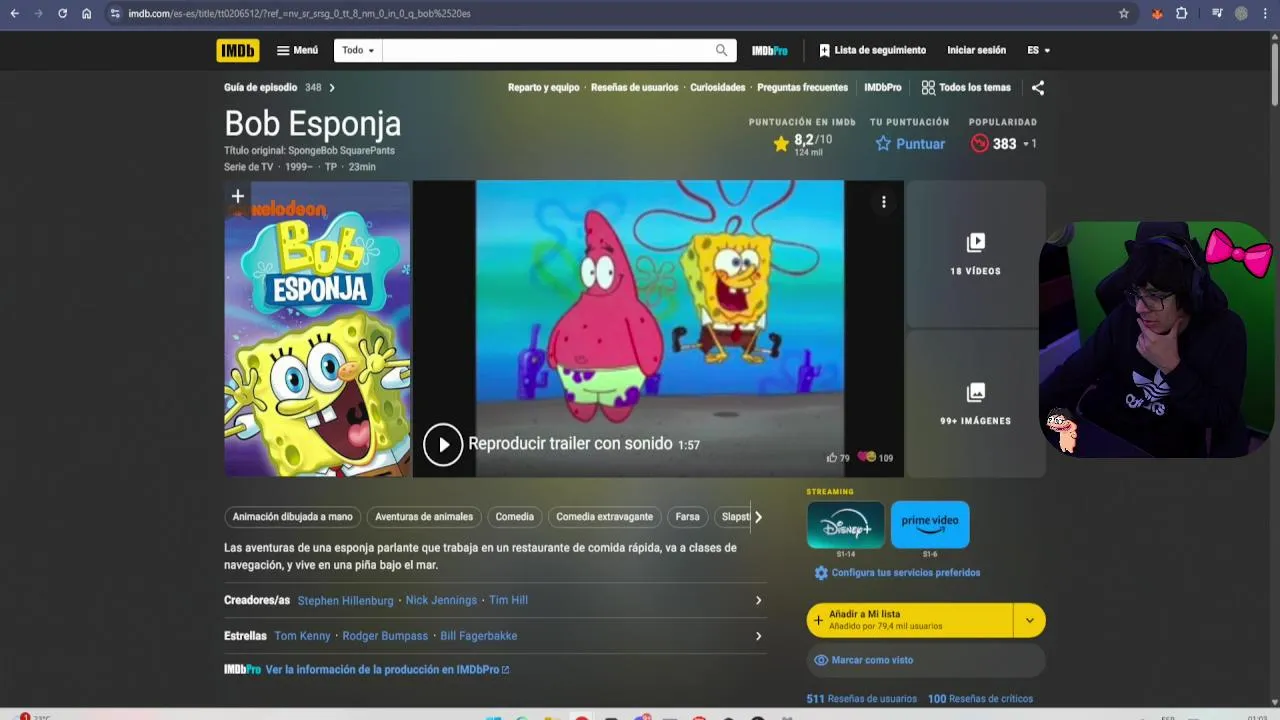
Task: Click Iniciar sesión
Action: [977, 50]
